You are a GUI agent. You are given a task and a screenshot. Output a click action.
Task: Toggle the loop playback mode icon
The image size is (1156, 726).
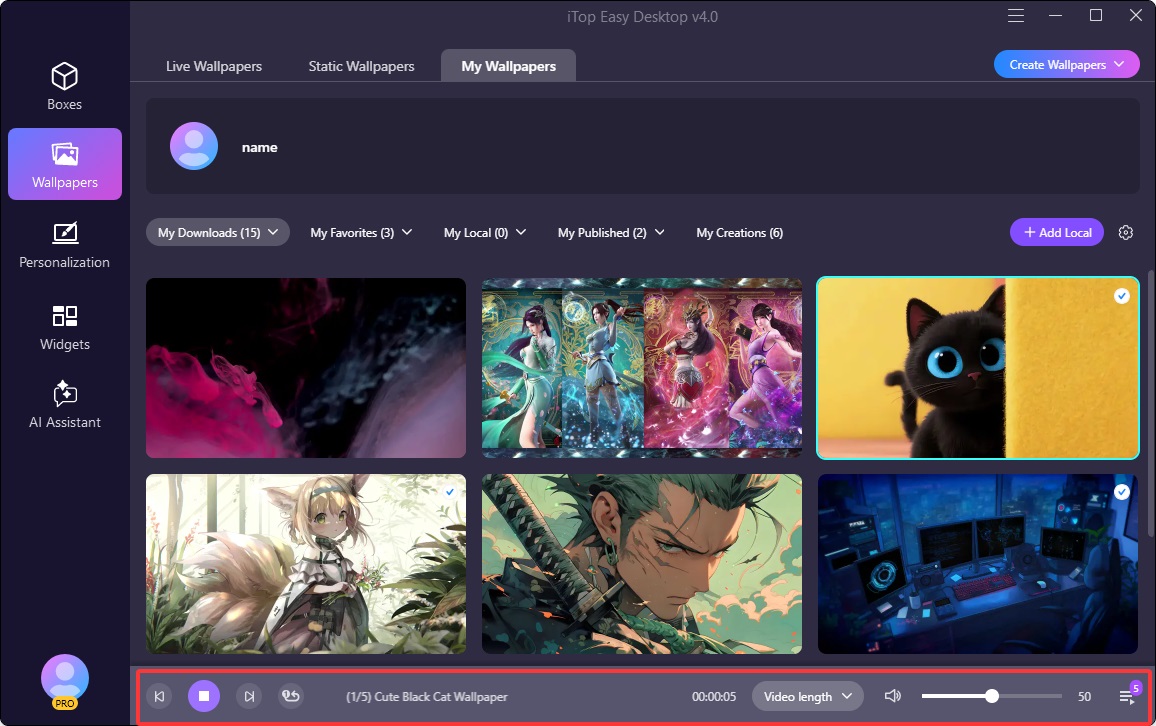[x=291, y=696]
